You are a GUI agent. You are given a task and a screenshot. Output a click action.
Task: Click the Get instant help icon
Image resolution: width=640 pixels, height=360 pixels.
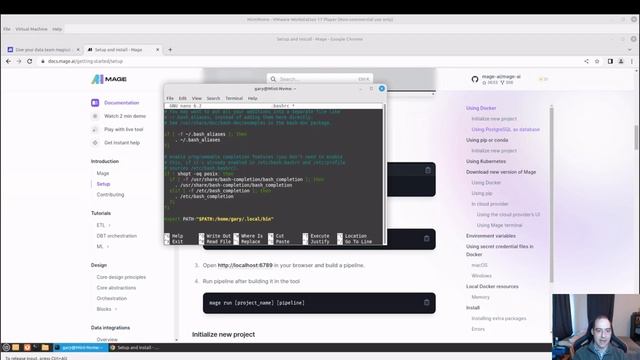tap(95, 143)
